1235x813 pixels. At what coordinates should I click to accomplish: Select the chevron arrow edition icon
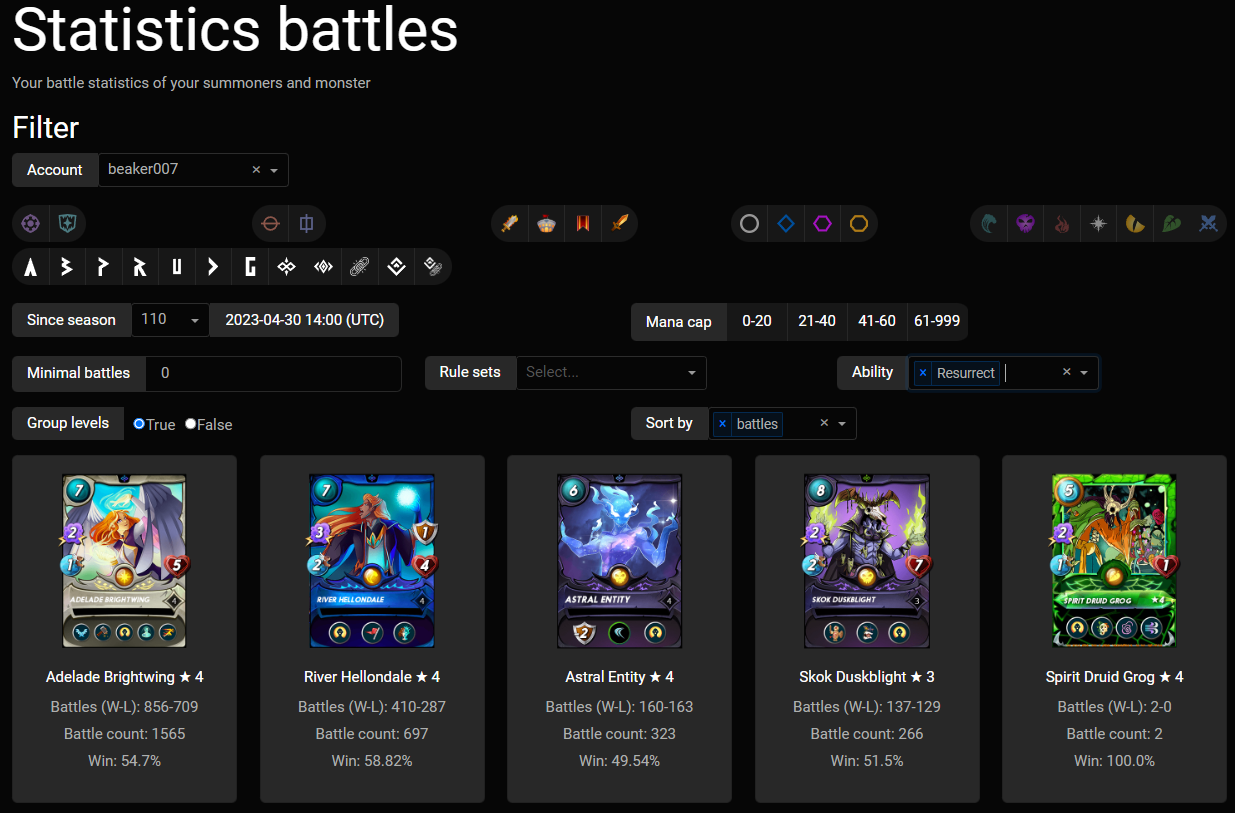(213, 267)
